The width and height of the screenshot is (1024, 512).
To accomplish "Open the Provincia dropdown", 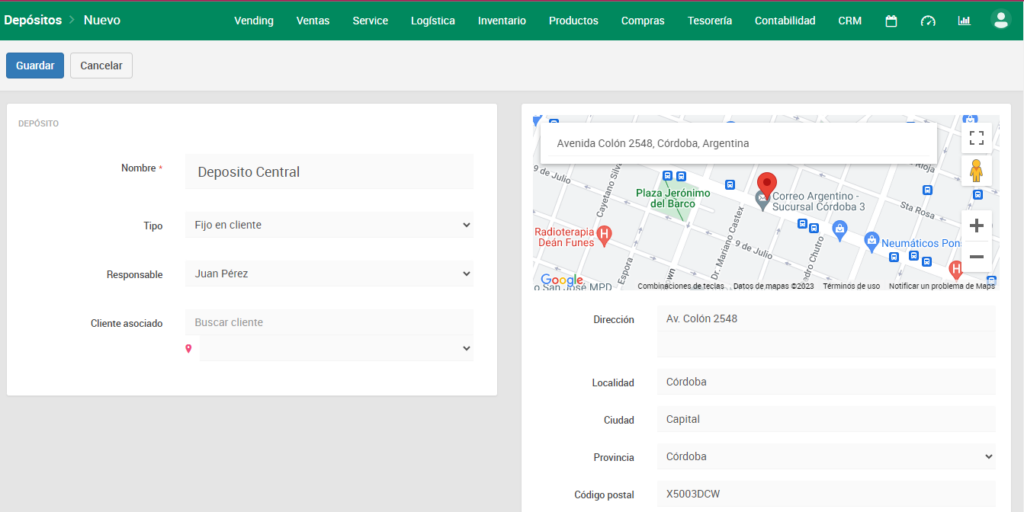I will [826, 456].
